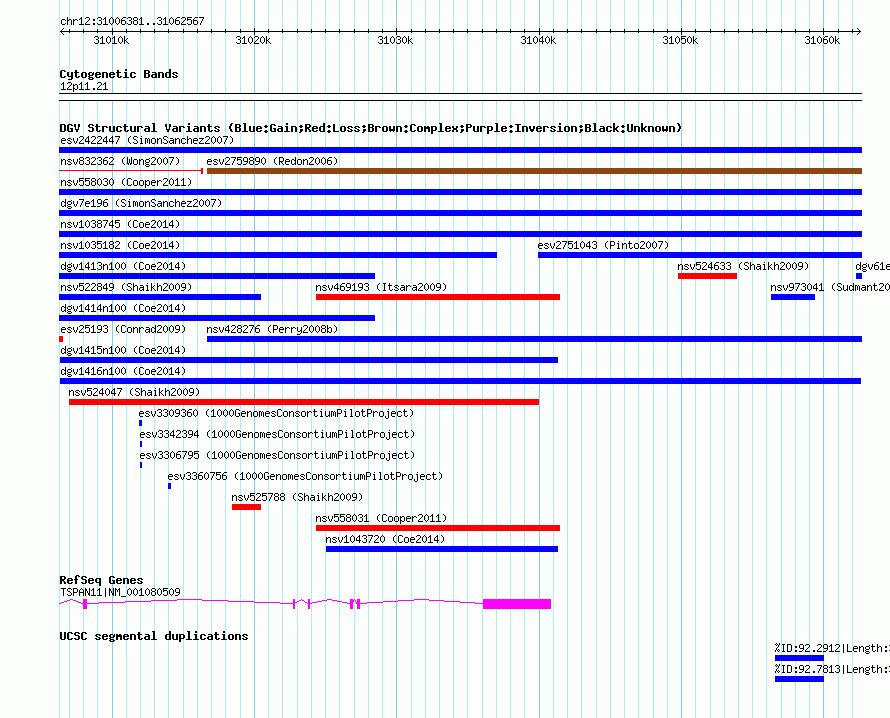The height and width of the screenshot is (718, 890).
Task: Click UCSC segmental duplications track title
Action: (154, 636)
